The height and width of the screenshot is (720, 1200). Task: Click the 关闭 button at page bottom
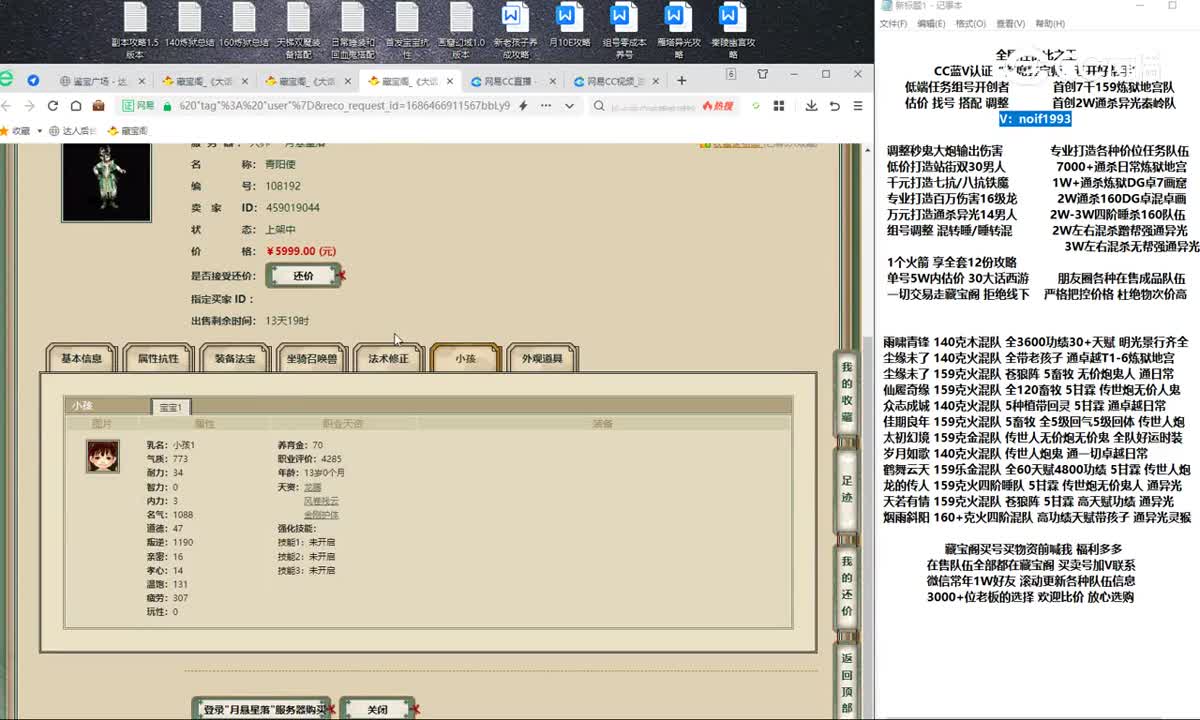pyautogui.click(x=377, y=709)
